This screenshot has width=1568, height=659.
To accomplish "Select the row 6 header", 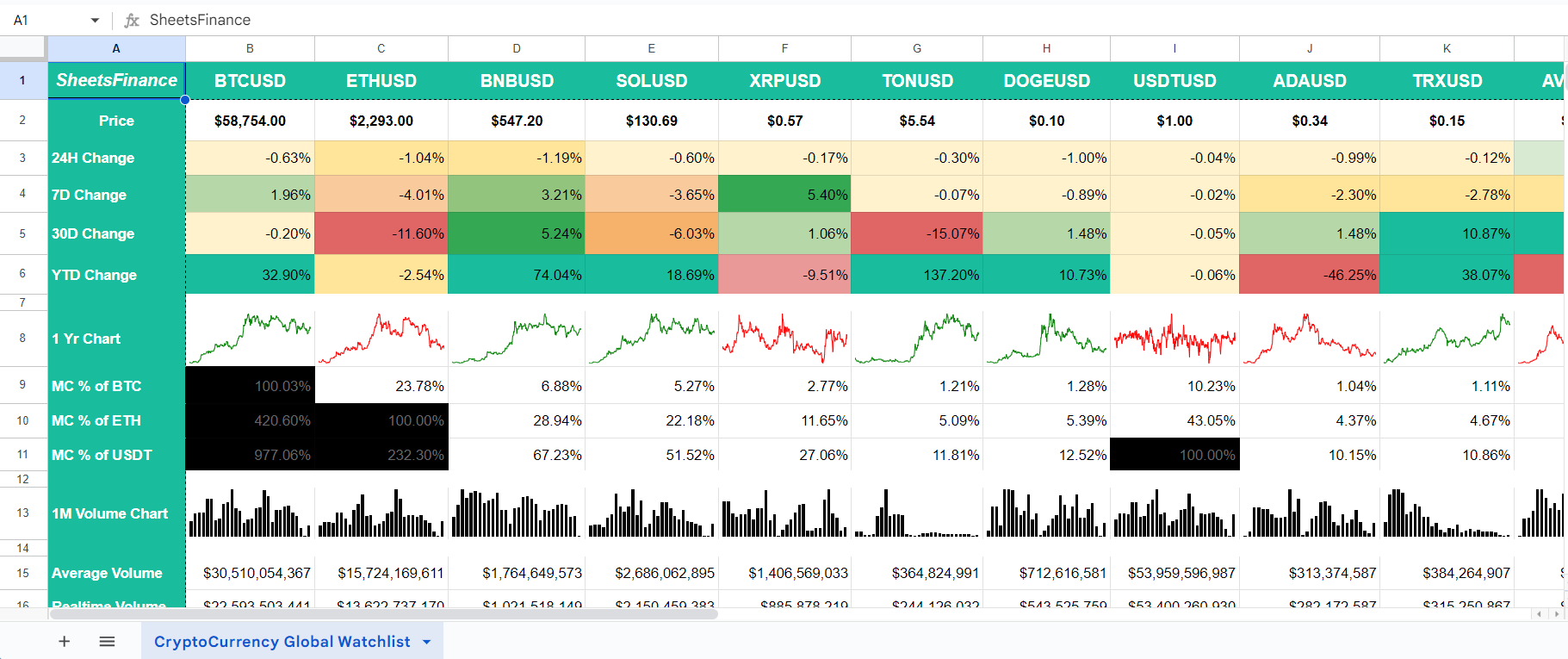I will pyautogui.click(x=23, y=274).
